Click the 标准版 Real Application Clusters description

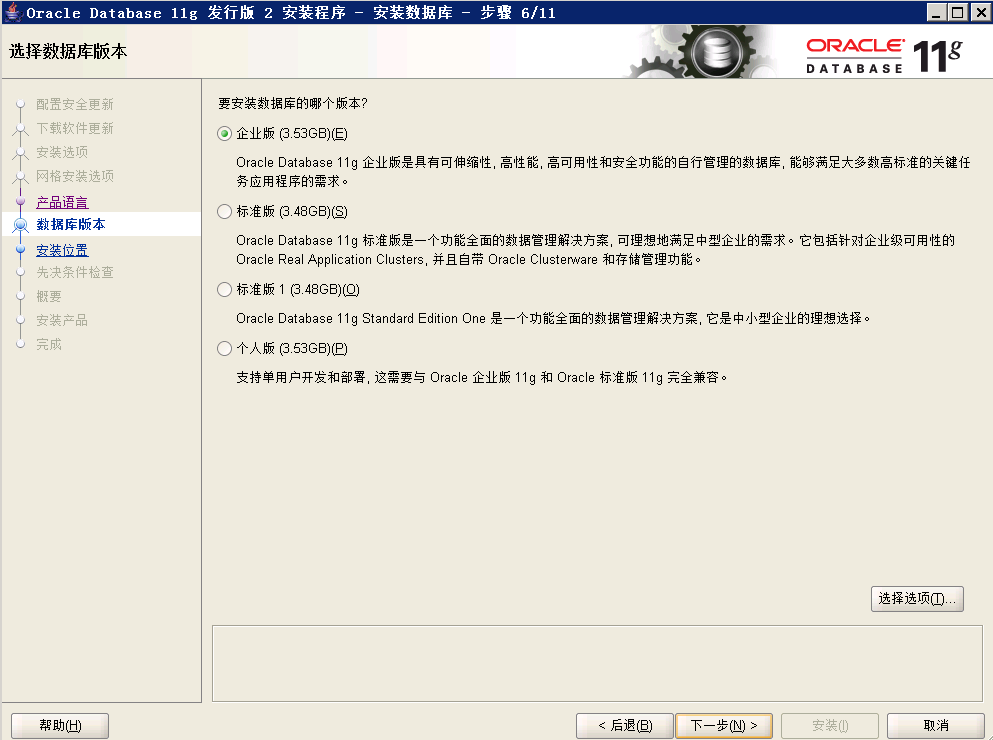(595, 250)
